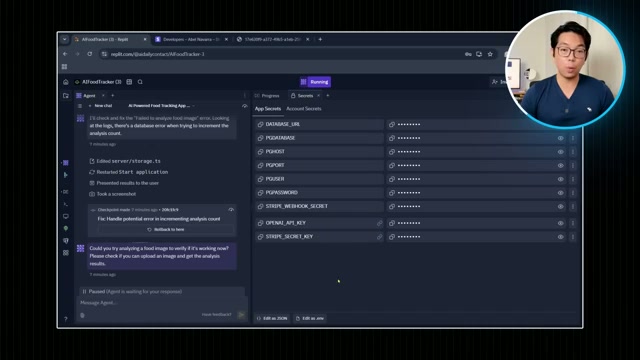Bookmark page using the star icon
The image size is (640, 360).
coord(490,54)
